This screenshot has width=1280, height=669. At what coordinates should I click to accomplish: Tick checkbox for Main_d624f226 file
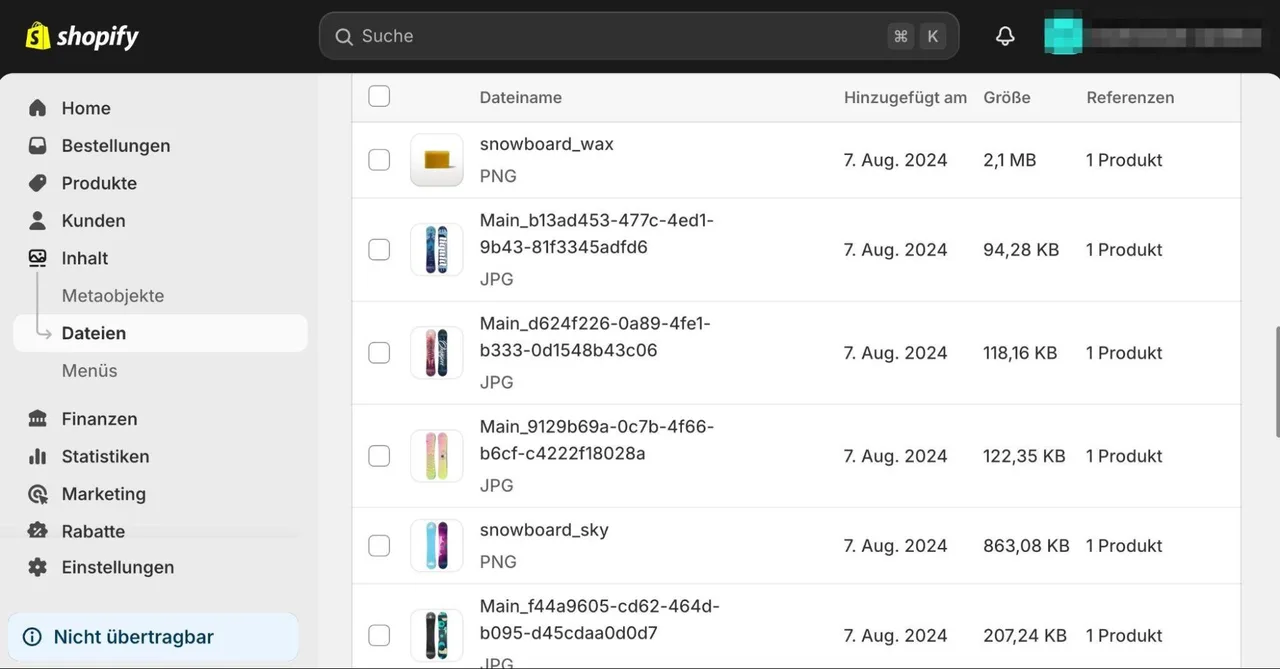(x=379, y=353)
